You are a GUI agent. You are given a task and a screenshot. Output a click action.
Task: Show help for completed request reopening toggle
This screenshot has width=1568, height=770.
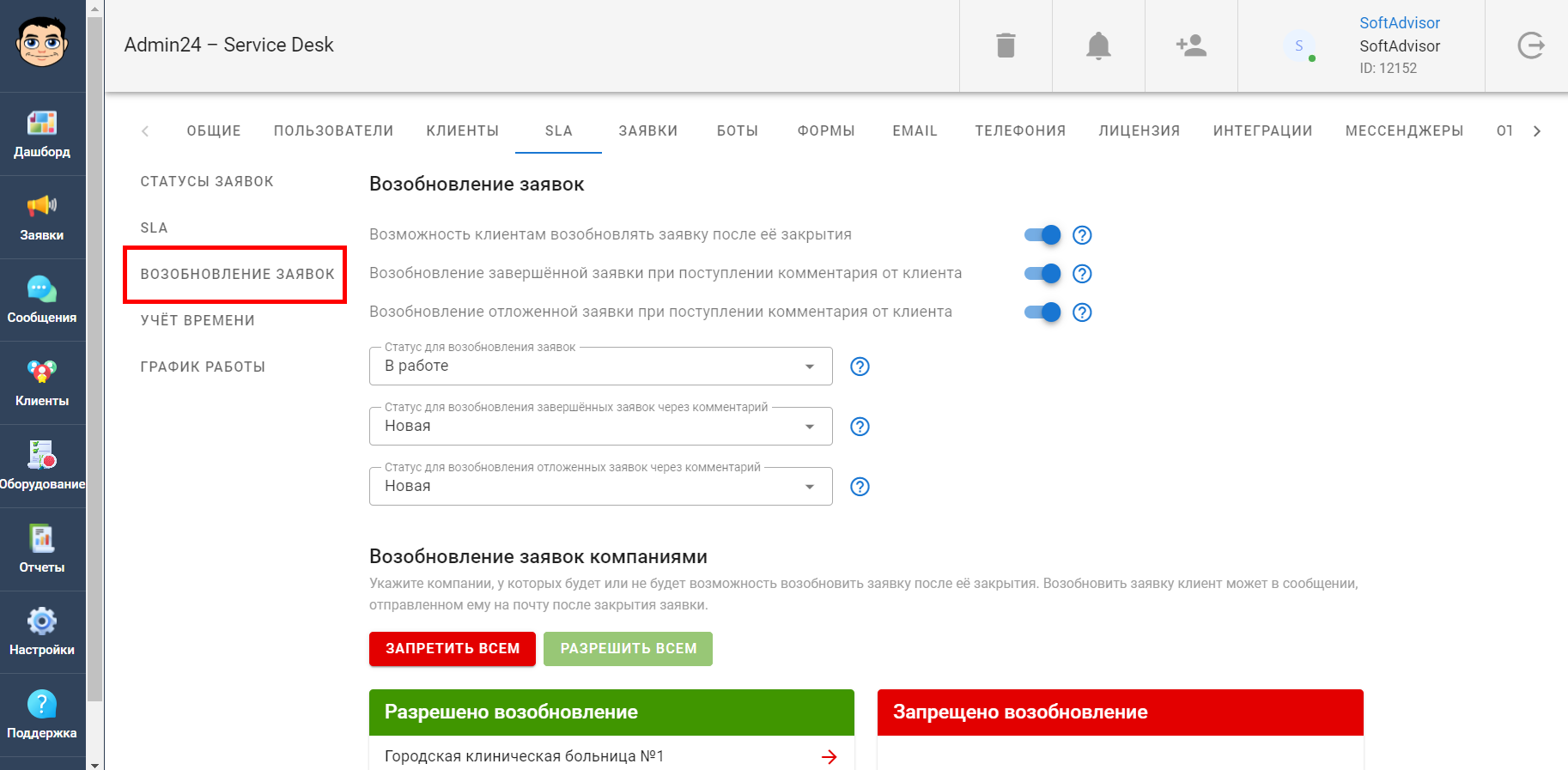click(1082, 274)
